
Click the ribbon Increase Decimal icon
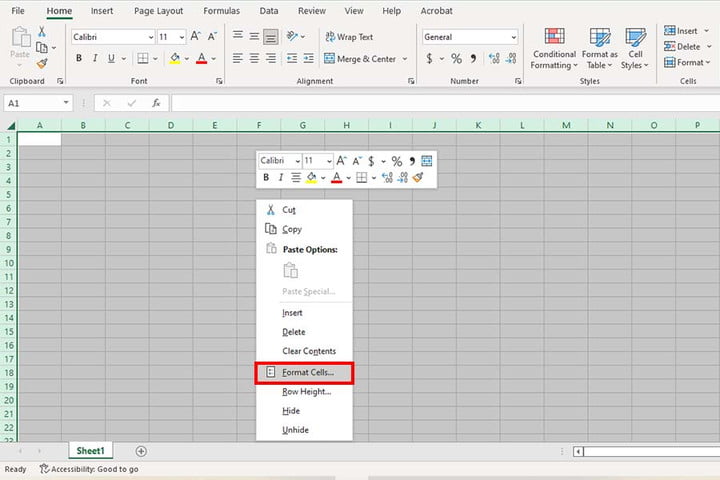tap(494, 58)
